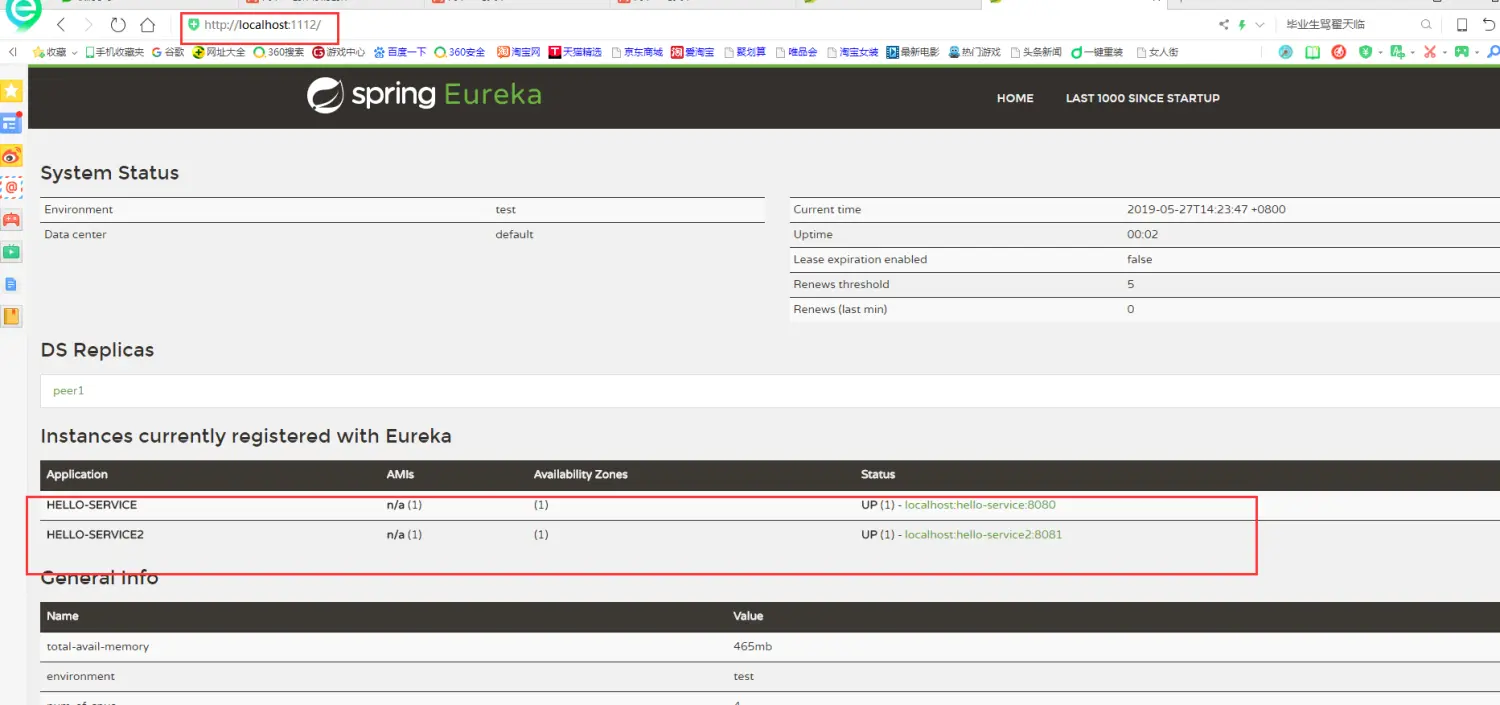This screenshot has width=1500, height=705.
Task: Click the Current time value 2019-05-27T14:23:47
Action: pyautogui.click(x=1206, y=210)
